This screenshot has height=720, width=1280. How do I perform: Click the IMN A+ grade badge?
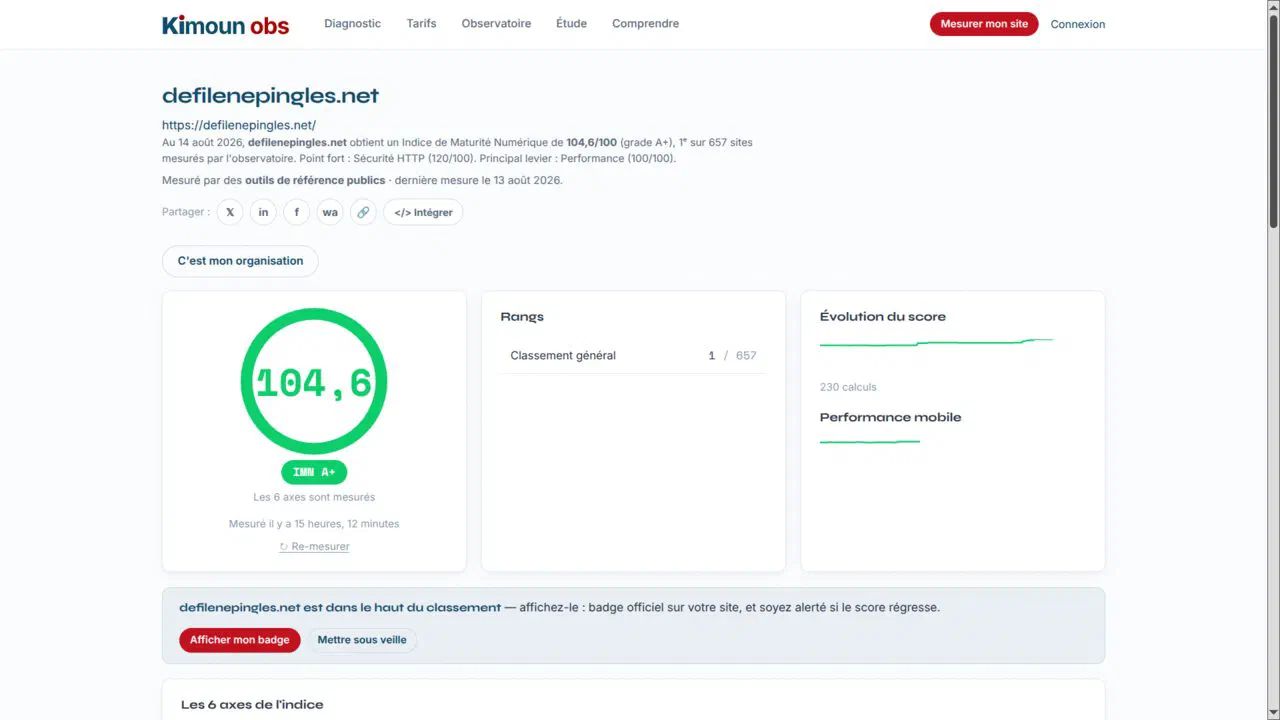pyautogui.click(x=314, y=472)
